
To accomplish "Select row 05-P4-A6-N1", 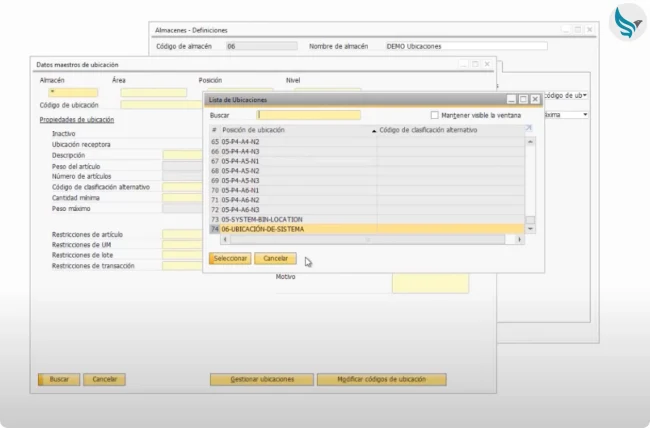I will point(367,190).
